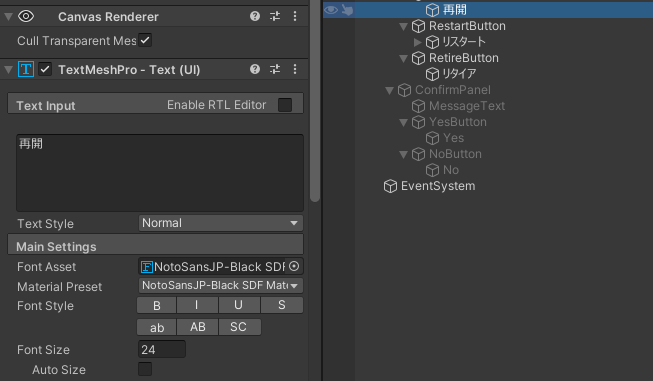Enable RTL Editor checkbox

click(285, 105)
